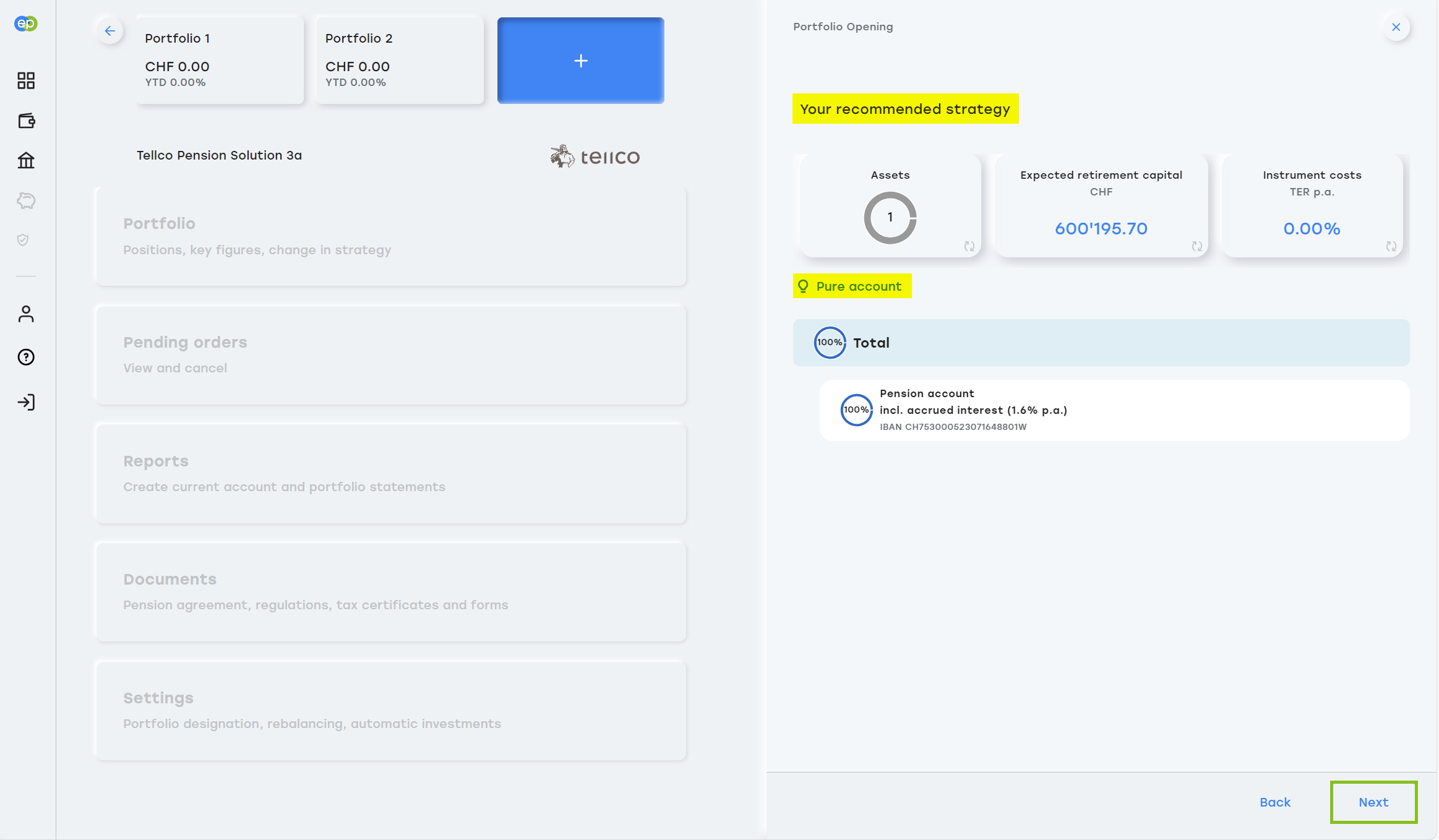Click the bank building sidebar icon
Image resolution: width=1439 pixels, height=840 pixels.
[x=26, y=161]
